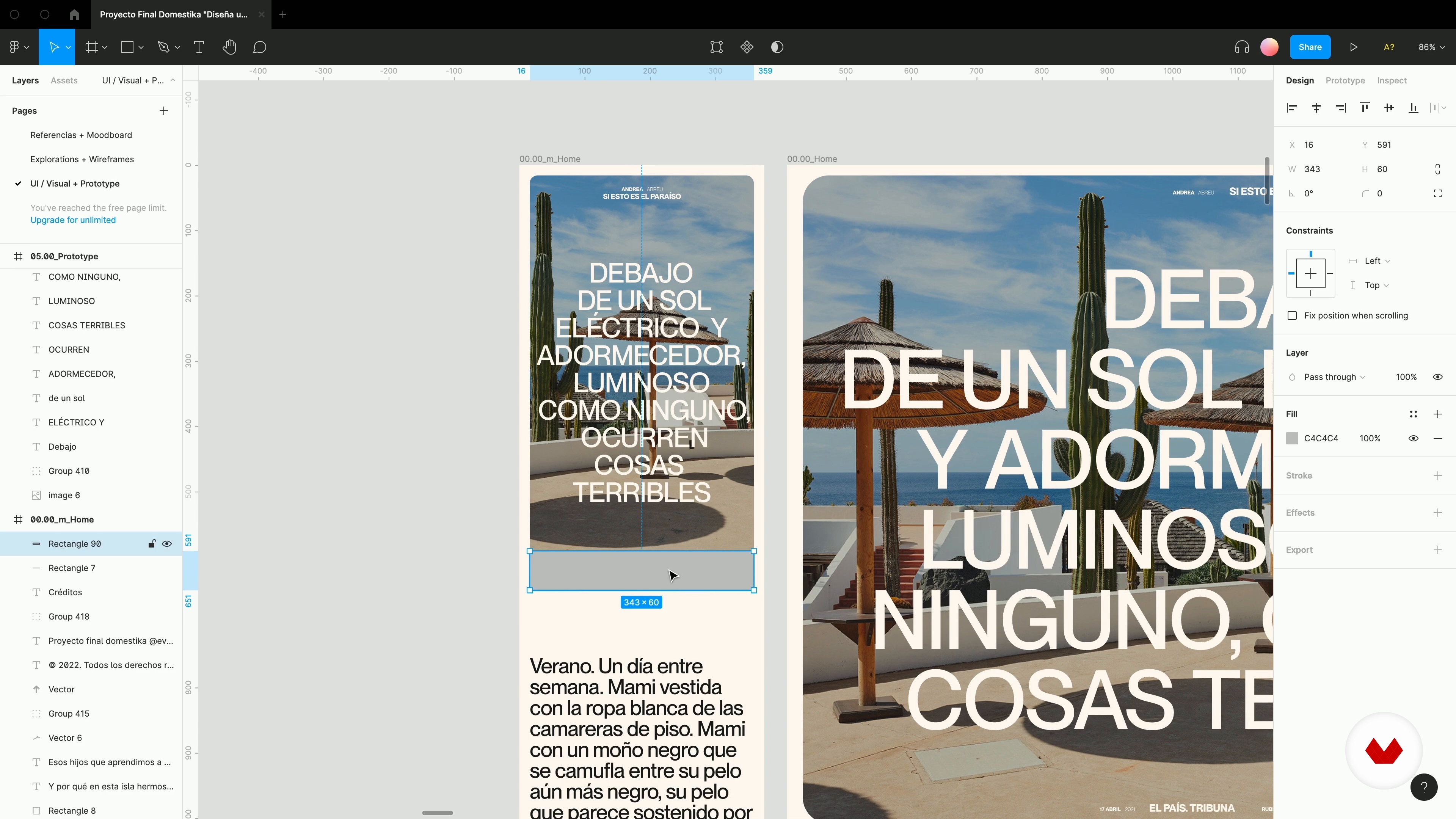Present prototype with play icon
The height and width of the screenshot is (819, 1456).
pyautogui.click(x=1354, y=47)
